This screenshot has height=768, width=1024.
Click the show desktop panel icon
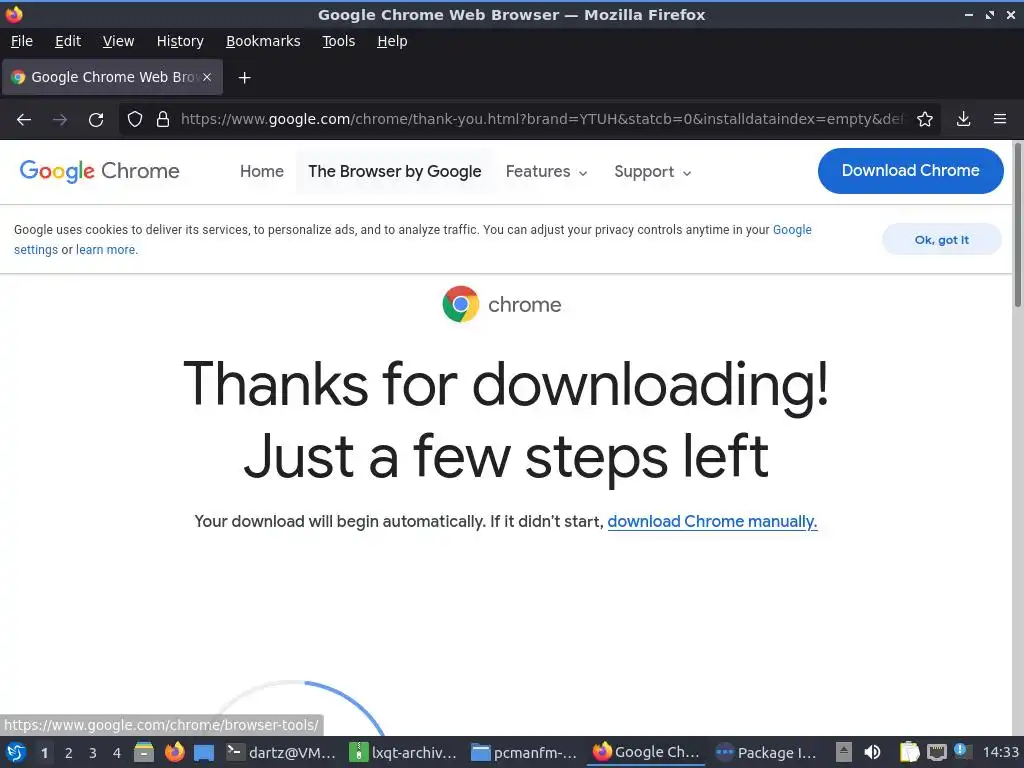tap(204, 752)
